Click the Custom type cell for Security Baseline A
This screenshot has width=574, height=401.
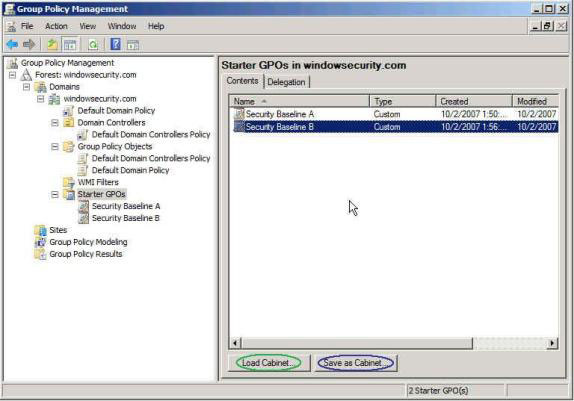click(387, 114)
